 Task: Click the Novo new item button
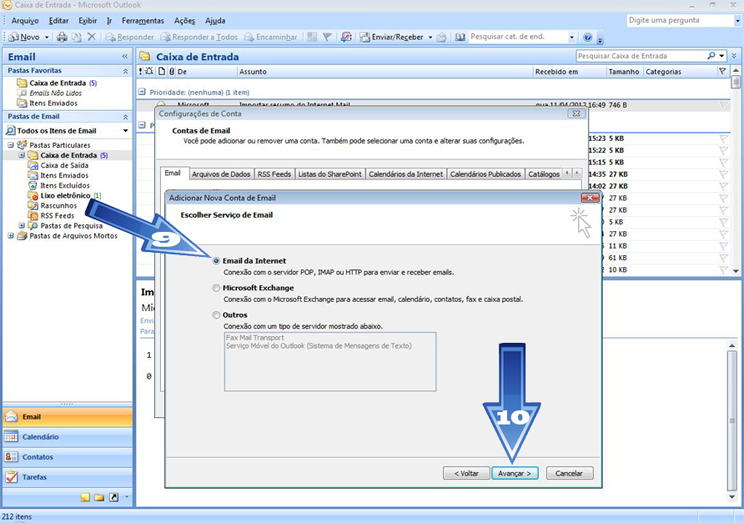pos(24,37)
